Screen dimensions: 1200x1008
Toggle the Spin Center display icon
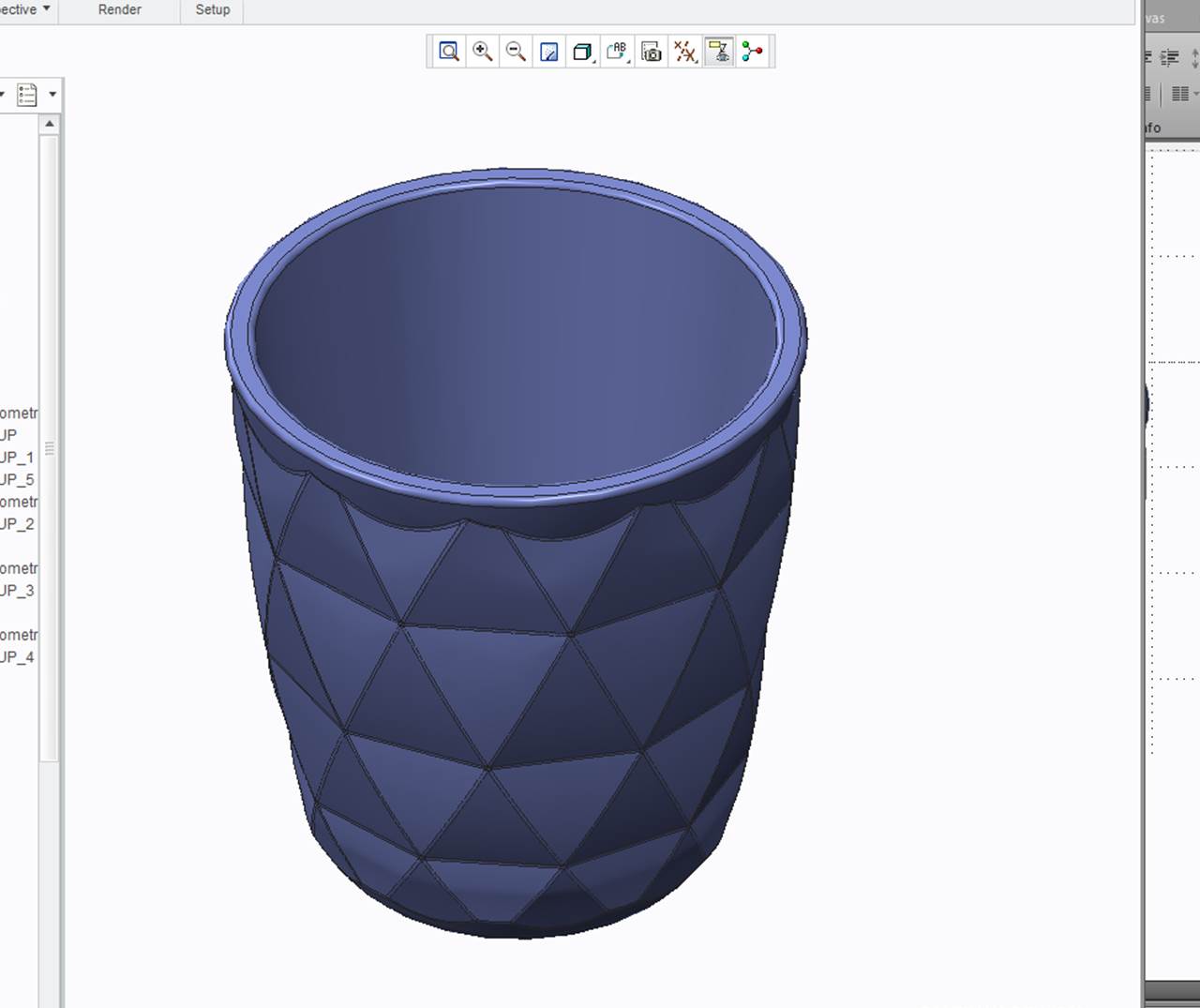[x=752, y=52]
